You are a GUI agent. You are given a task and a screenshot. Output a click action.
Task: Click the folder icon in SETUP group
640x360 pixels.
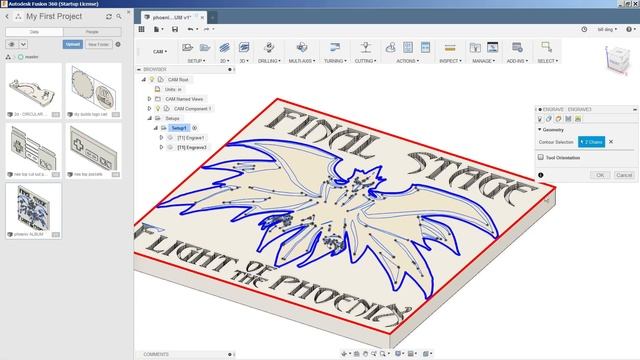point(205,48)
